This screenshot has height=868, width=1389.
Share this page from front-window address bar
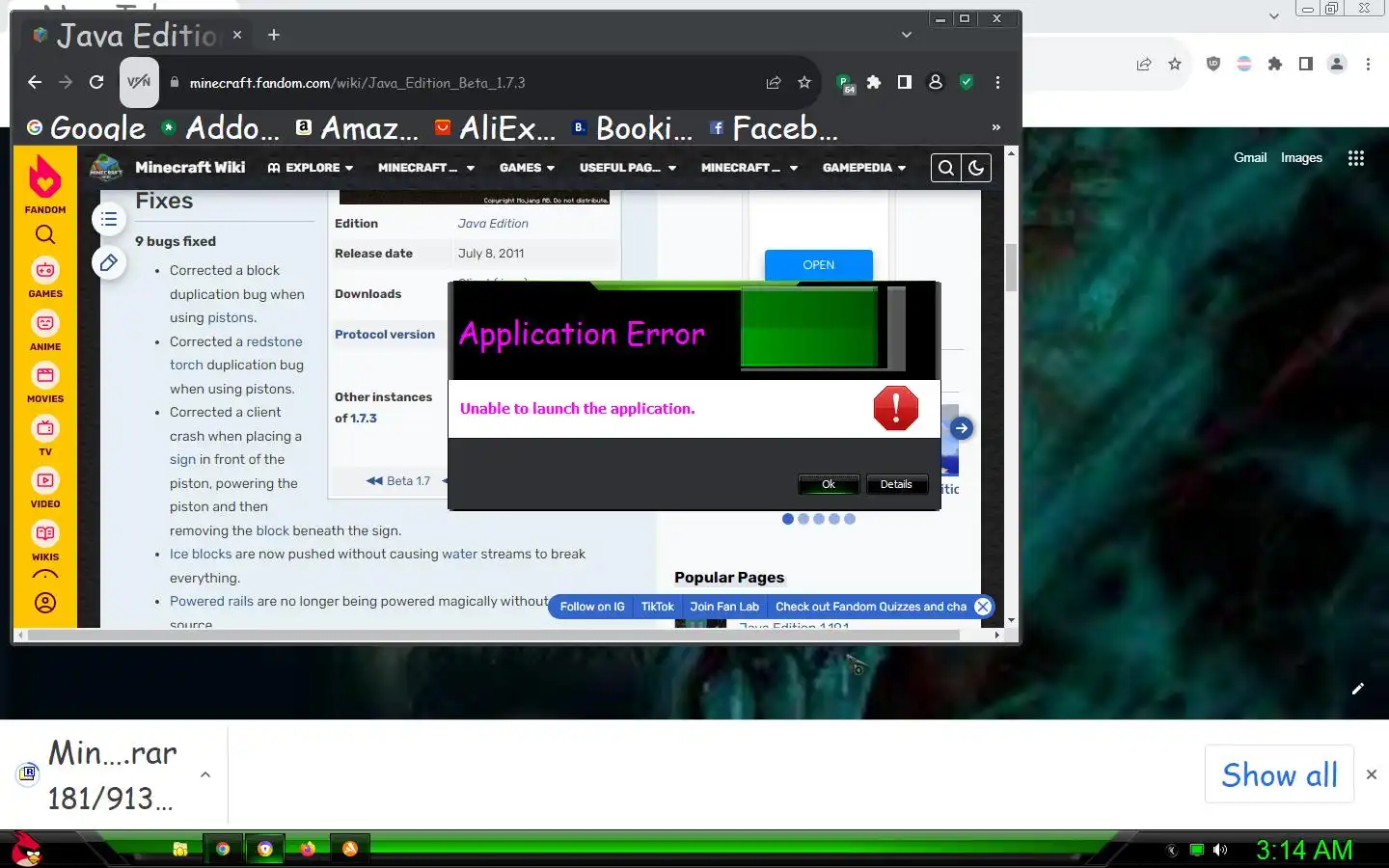[774, 82]
